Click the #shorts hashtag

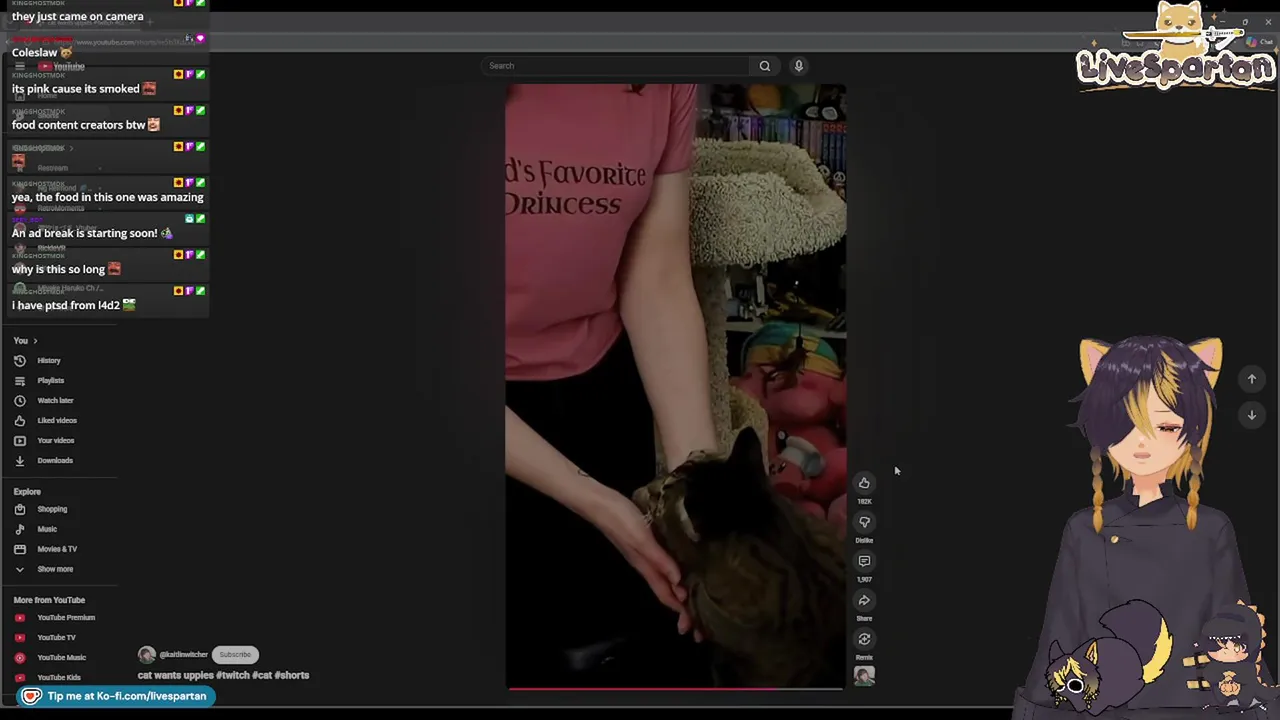[292, 676]
